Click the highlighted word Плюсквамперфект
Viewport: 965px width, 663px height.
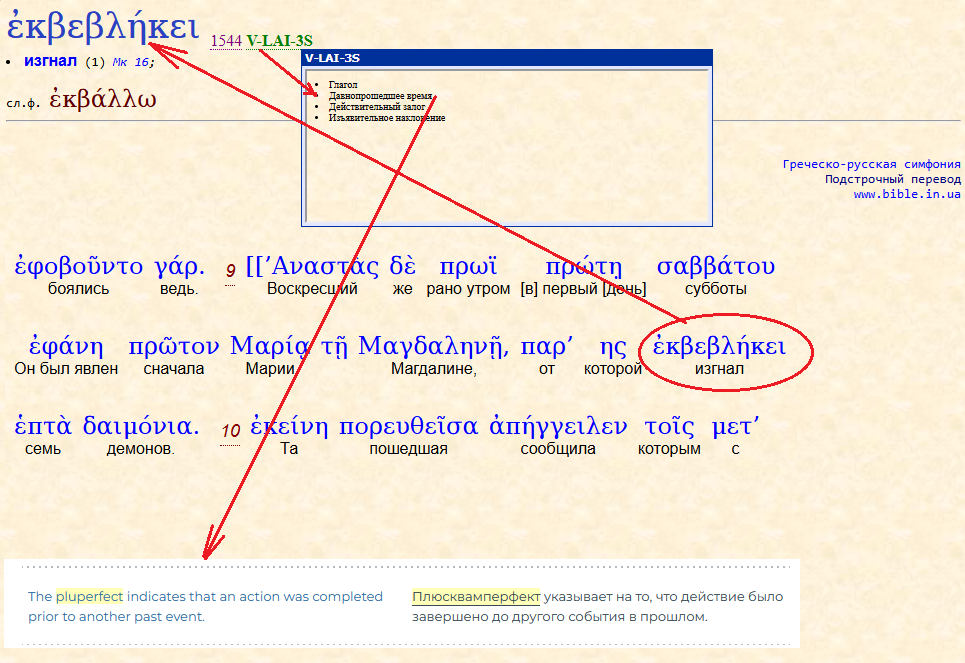475,596
